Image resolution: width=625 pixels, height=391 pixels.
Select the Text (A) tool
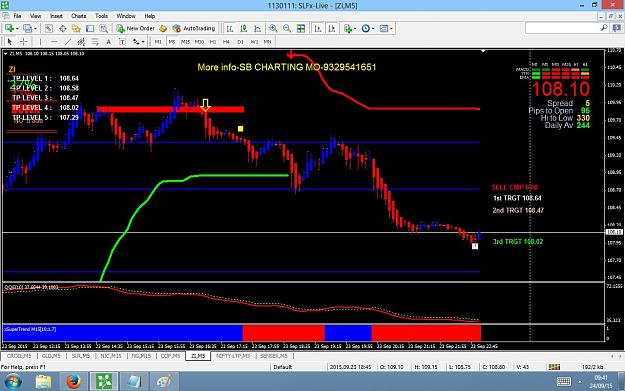108,41
